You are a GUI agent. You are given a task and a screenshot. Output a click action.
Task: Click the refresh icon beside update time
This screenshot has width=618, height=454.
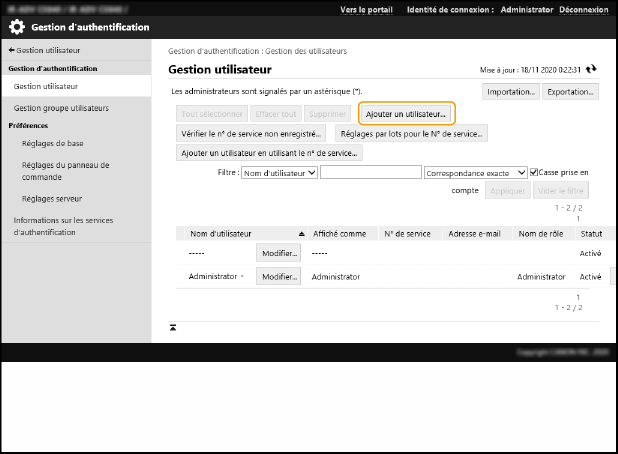(592, 70)
